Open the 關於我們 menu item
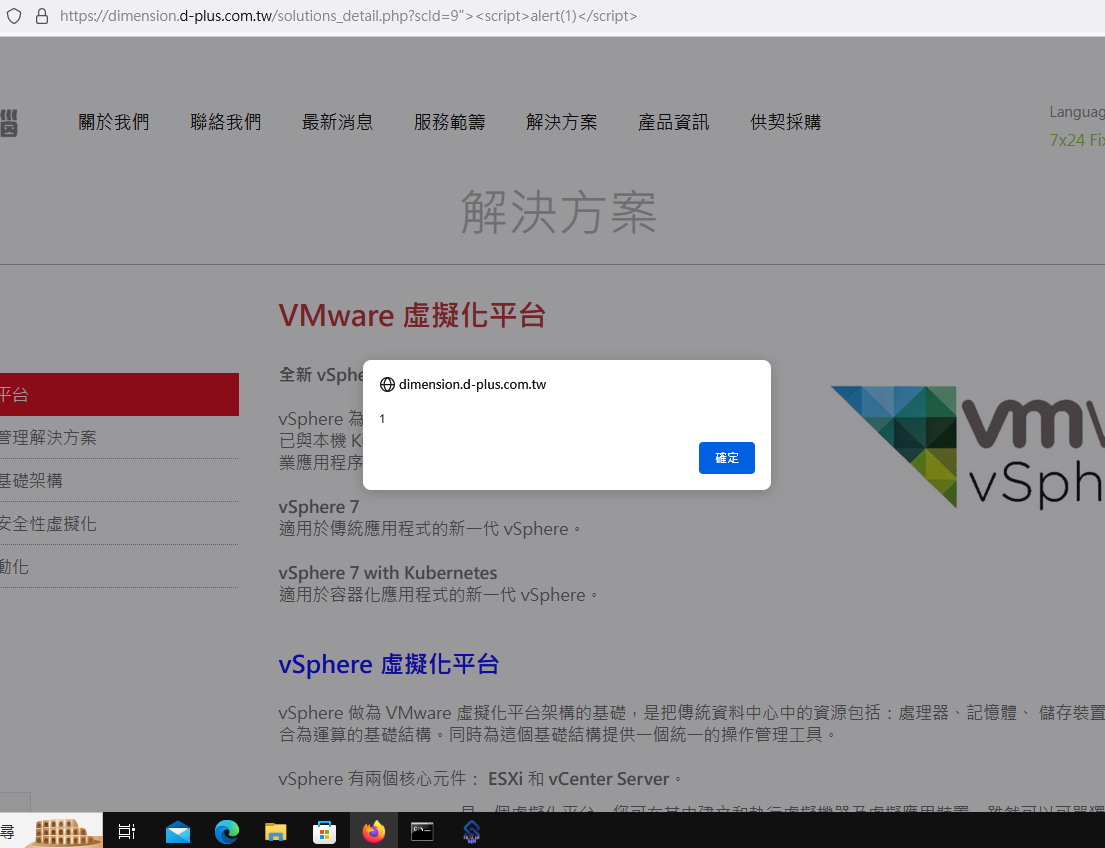This screenshot has width=1105, height=848. coord(113,122)
